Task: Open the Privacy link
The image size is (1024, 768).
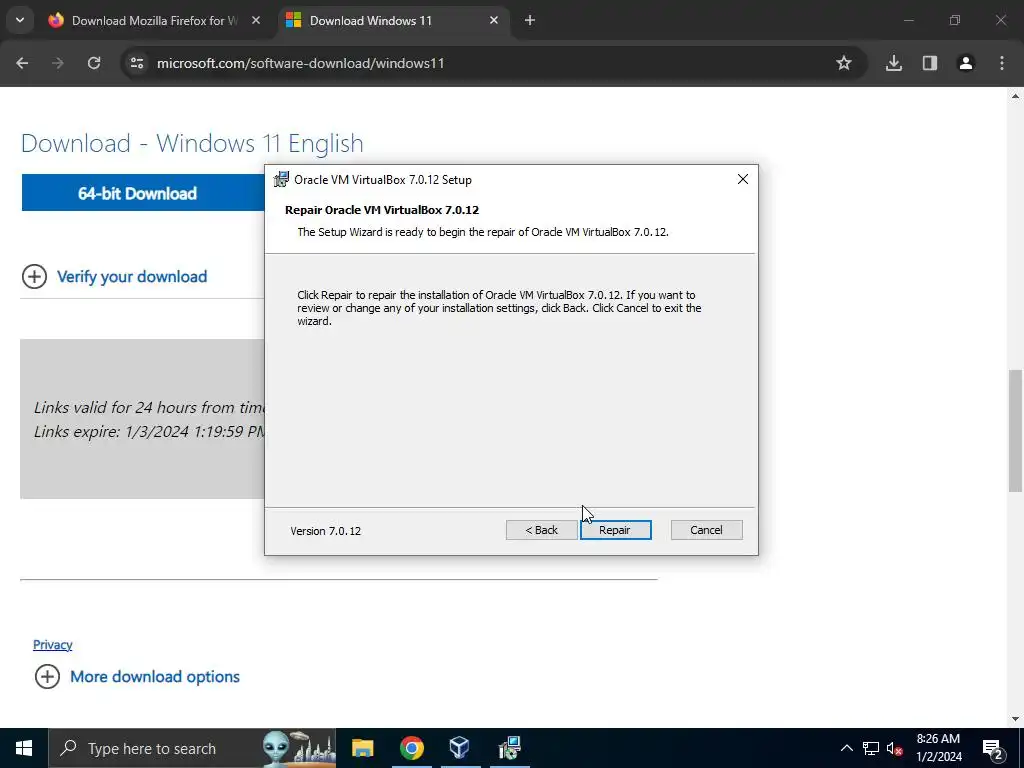Action: click(52, 645)
